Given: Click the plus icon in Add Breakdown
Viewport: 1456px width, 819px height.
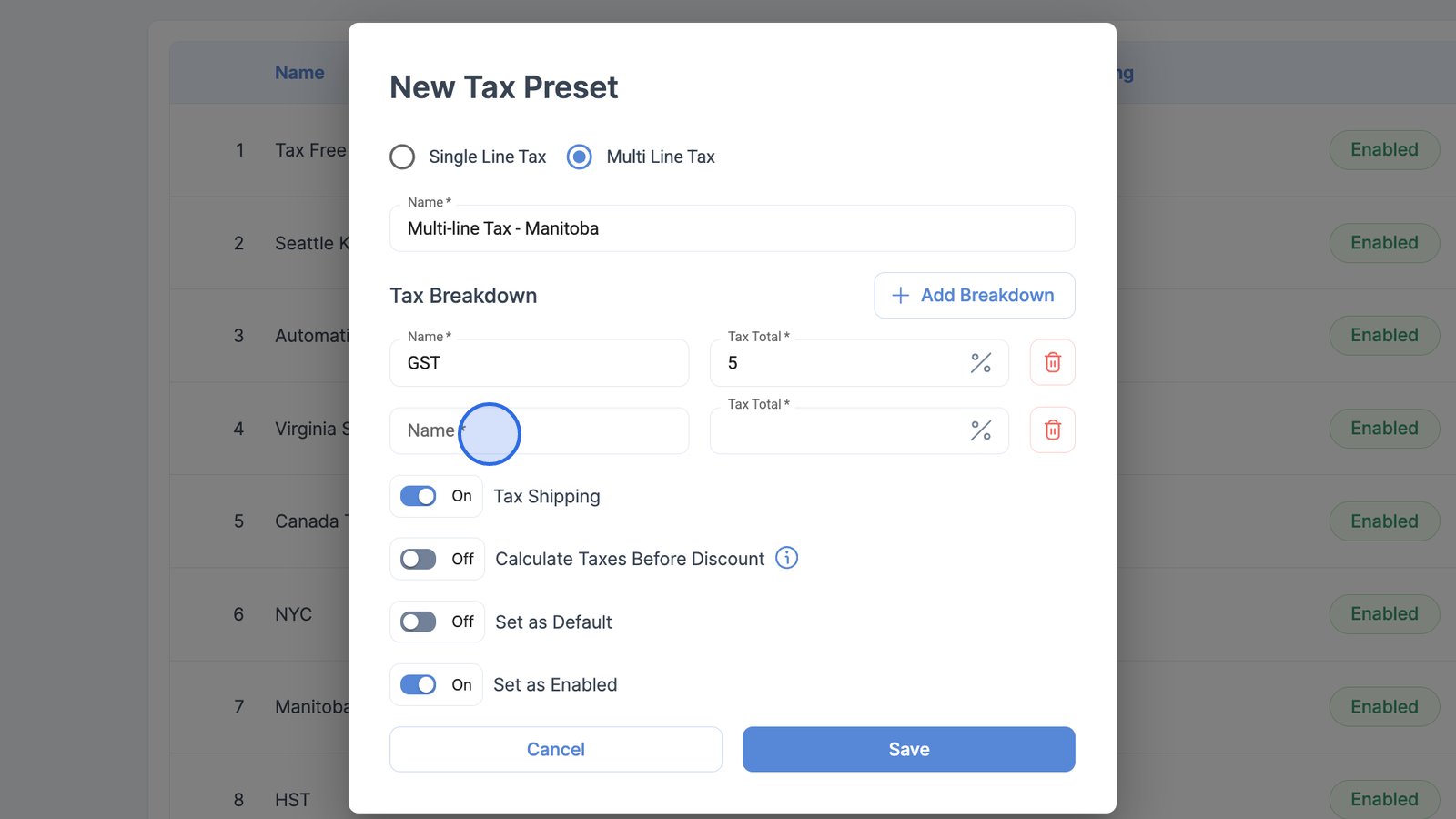Looking at the screenshot, I should point(900,296).
